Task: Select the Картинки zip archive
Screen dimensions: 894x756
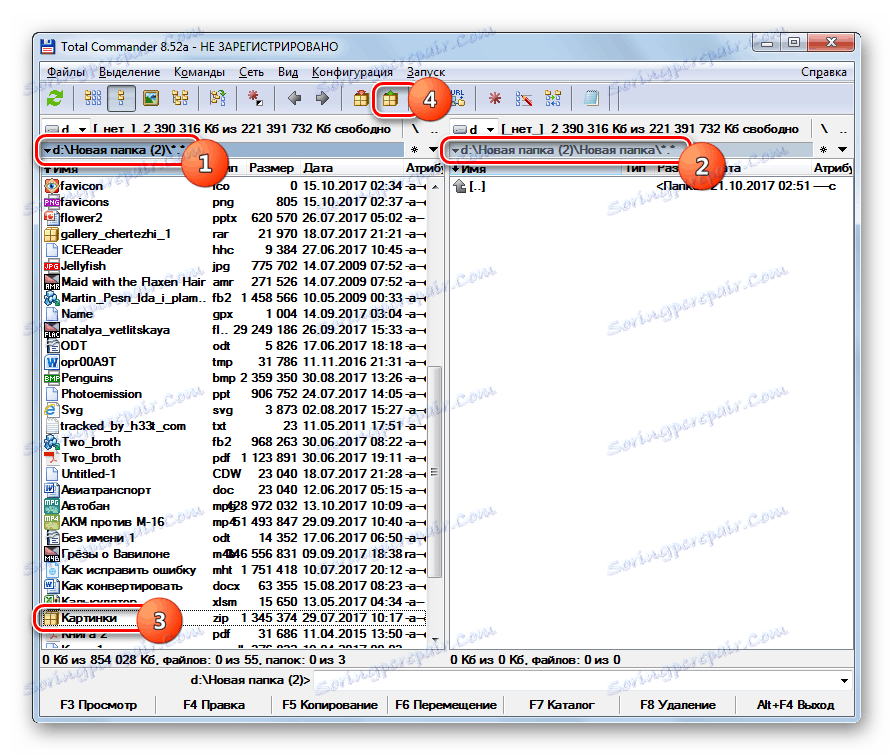Action: [234, 618]
